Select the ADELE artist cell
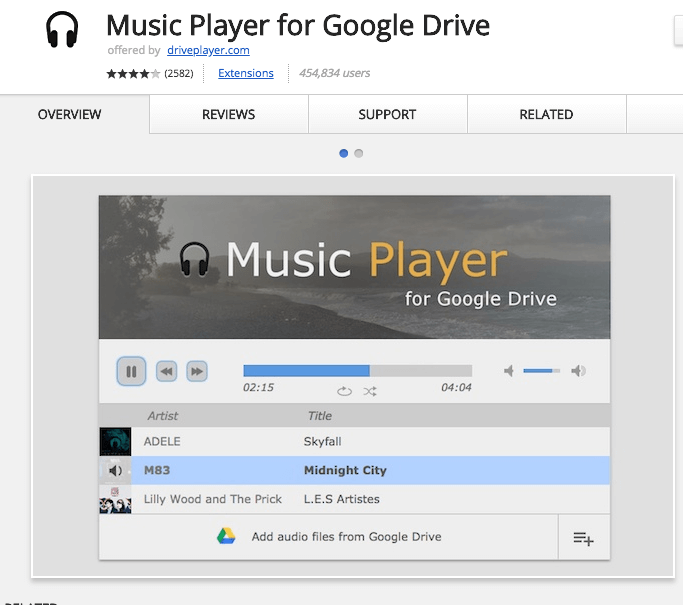 (162, 441)
